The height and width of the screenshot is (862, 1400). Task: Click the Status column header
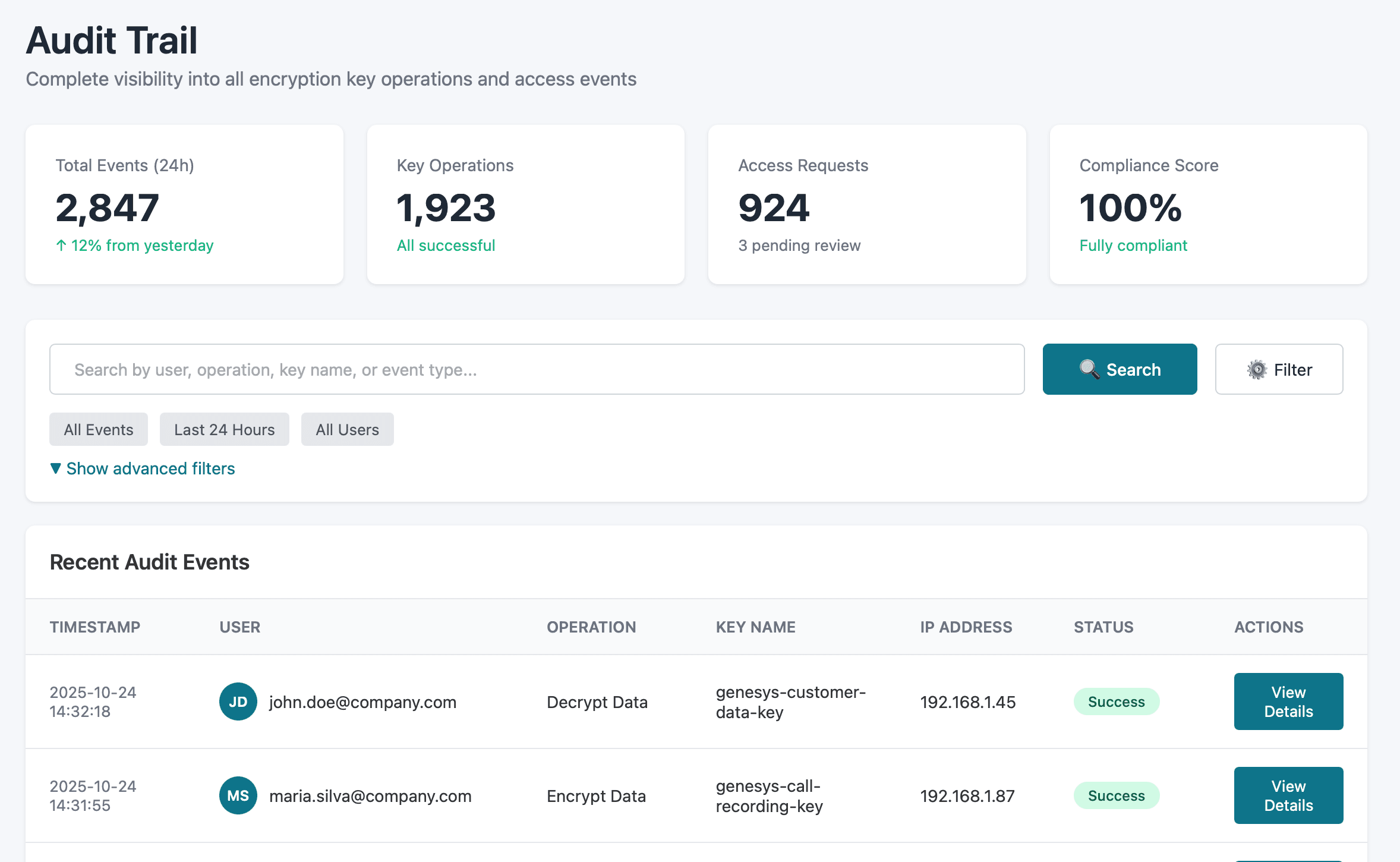coord(1103,627)
